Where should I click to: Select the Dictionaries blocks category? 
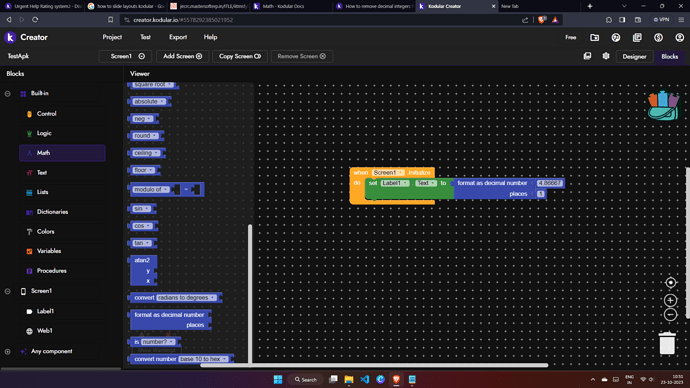[x=62, y=212]
